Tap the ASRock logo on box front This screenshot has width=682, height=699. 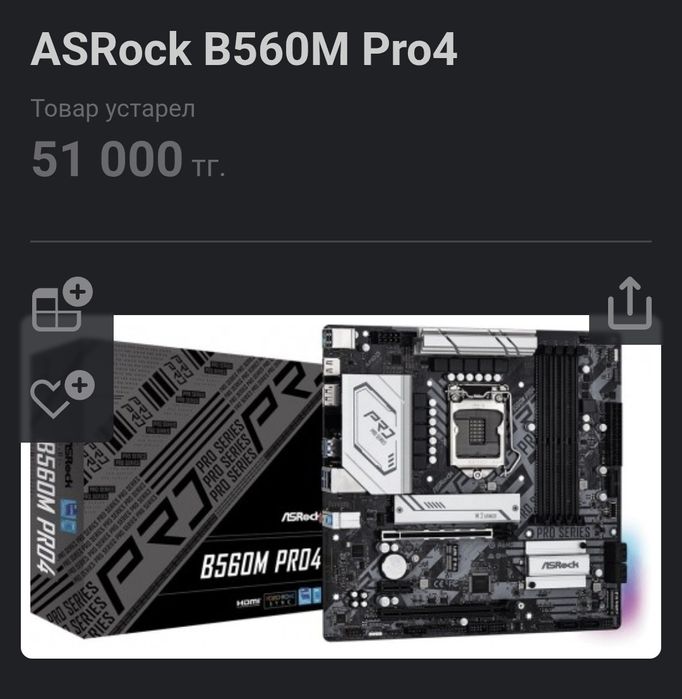pos(301,517)
